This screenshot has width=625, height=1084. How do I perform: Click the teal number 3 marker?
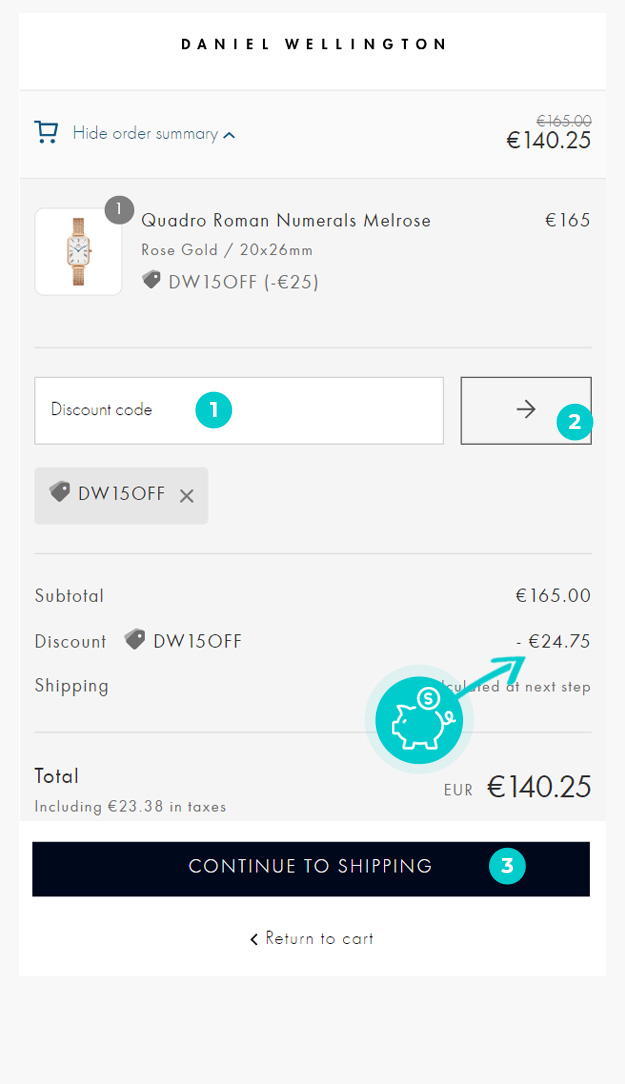coord(507,866)
